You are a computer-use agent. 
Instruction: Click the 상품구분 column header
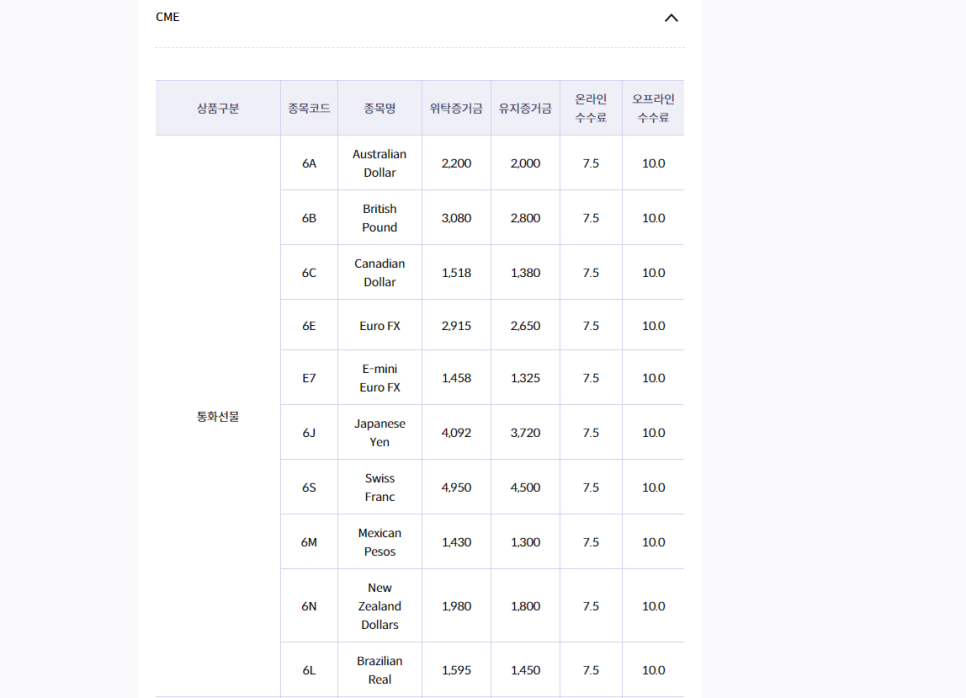tap(218, 108)
